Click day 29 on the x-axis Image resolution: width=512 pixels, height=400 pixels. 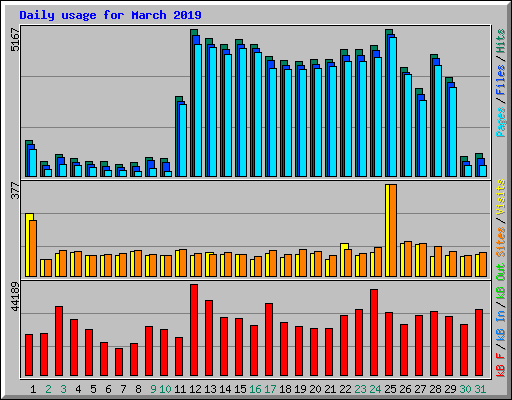(x=450, y=389)
